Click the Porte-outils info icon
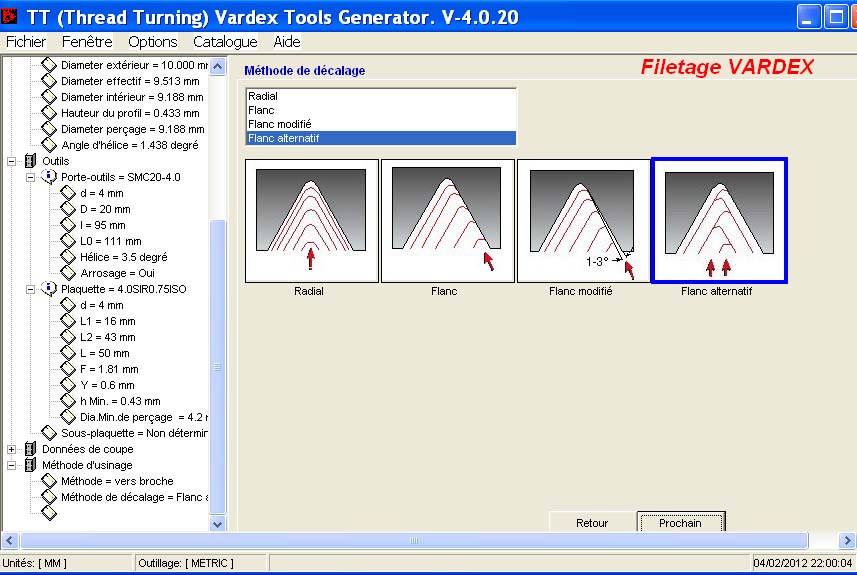This screenshot has width=857, height=575. coord(49,177)
